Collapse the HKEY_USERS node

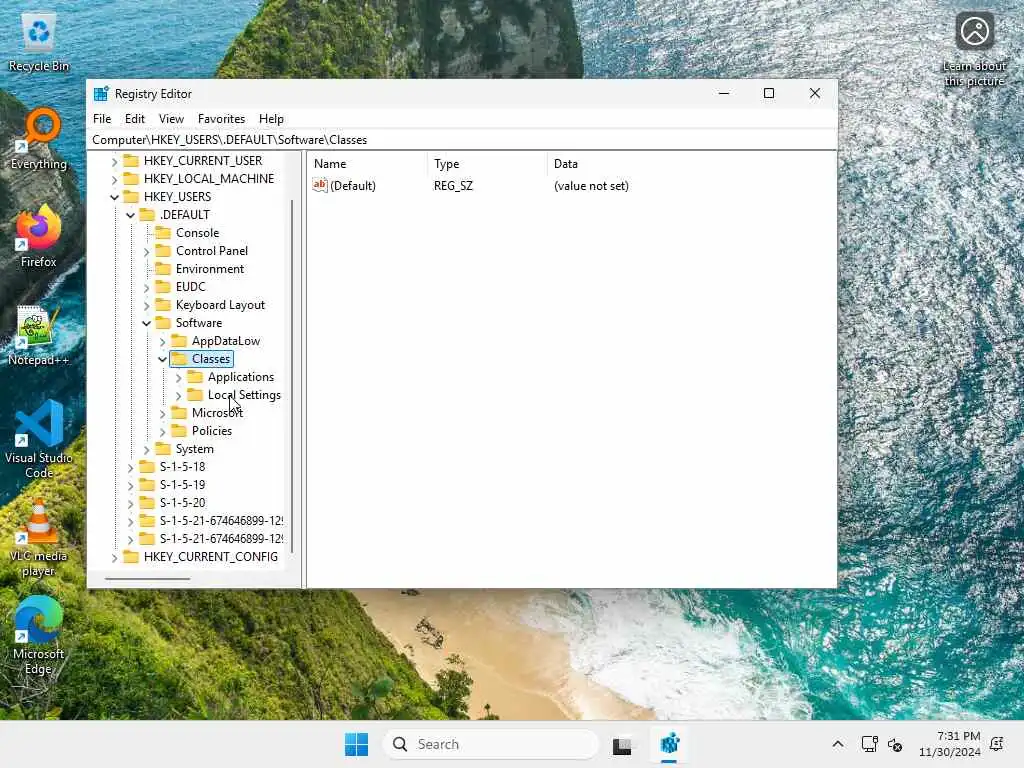pyautogui.click(x=114, y=197)
